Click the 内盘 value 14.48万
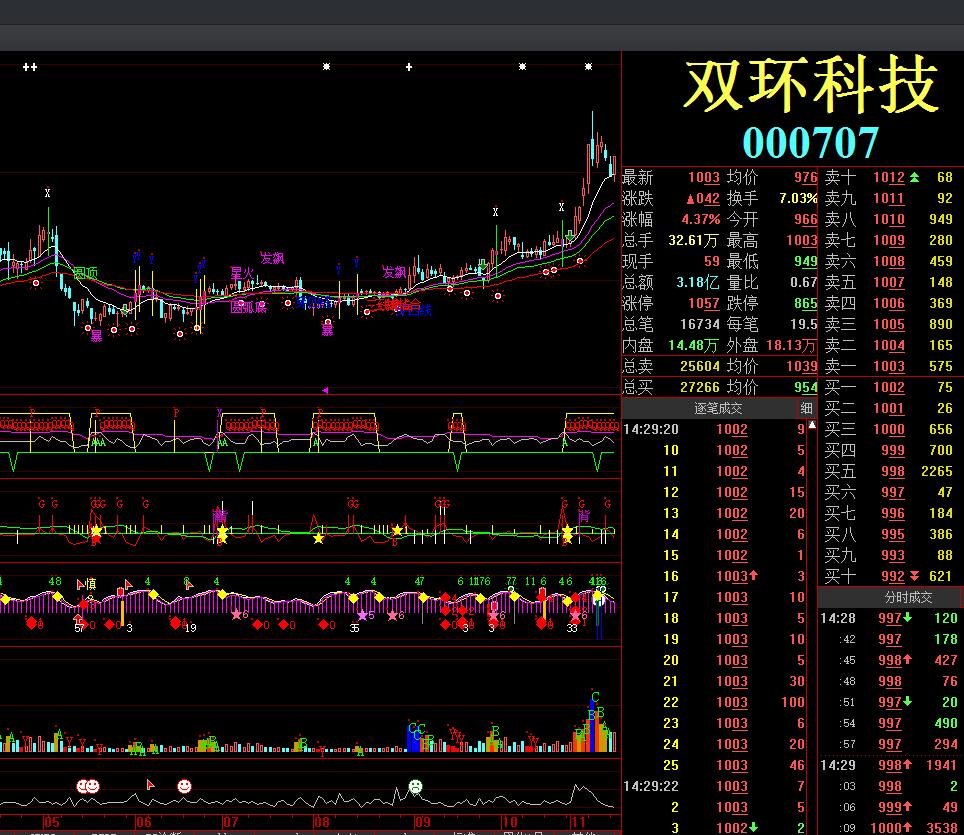Viewport: 964px width, 835px height. click(693, 345)
